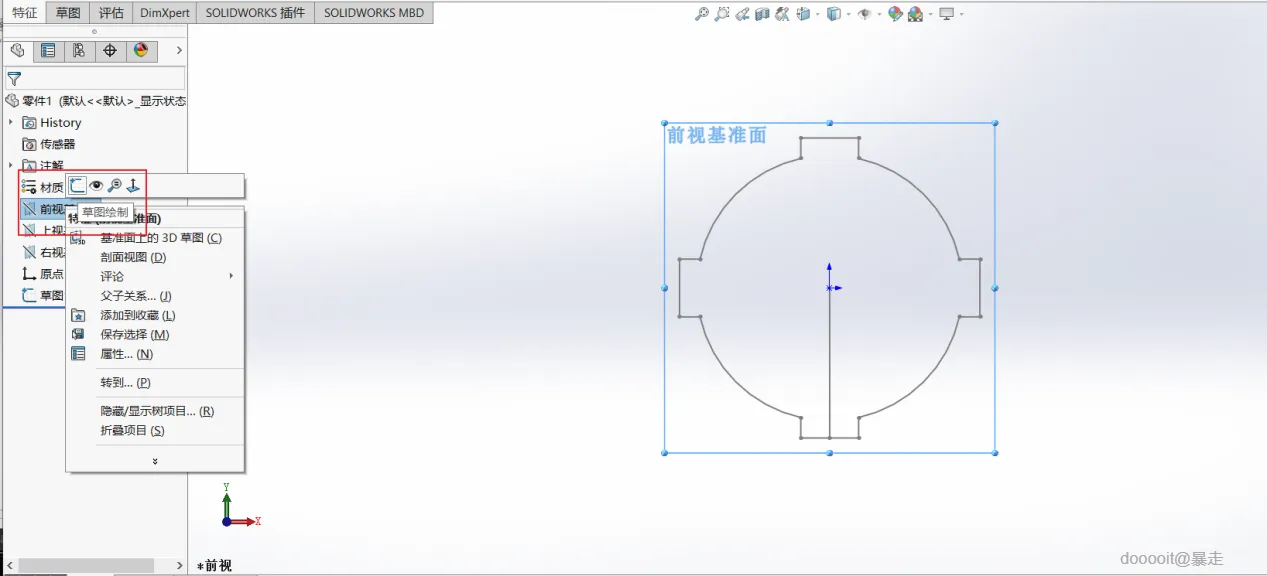Expand the History folder in feature tree
This screenshot has height=576, width=1267.
(11, 123)
